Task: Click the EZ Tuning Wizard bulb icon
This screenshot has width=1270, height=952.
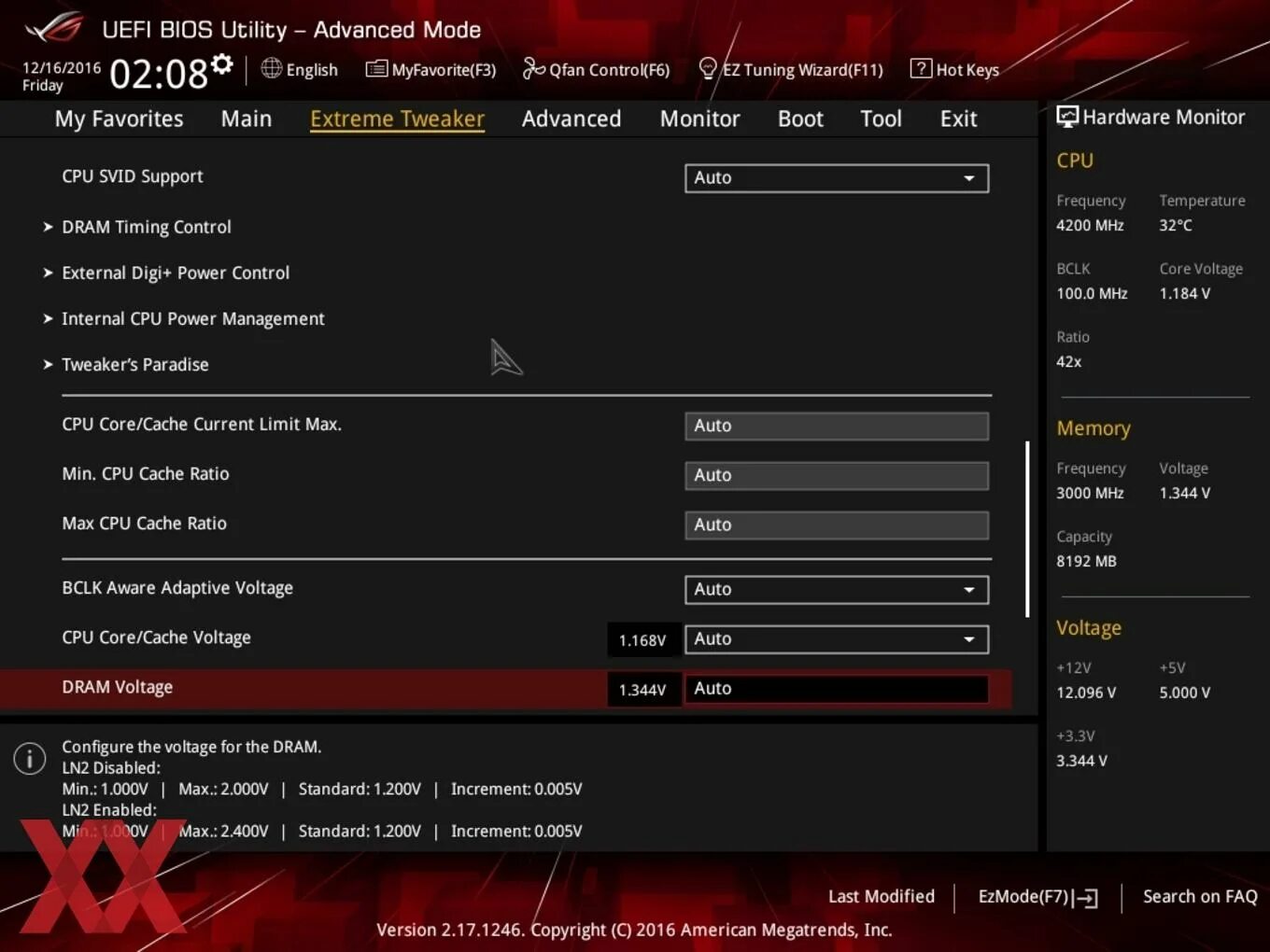Action: 708,68
